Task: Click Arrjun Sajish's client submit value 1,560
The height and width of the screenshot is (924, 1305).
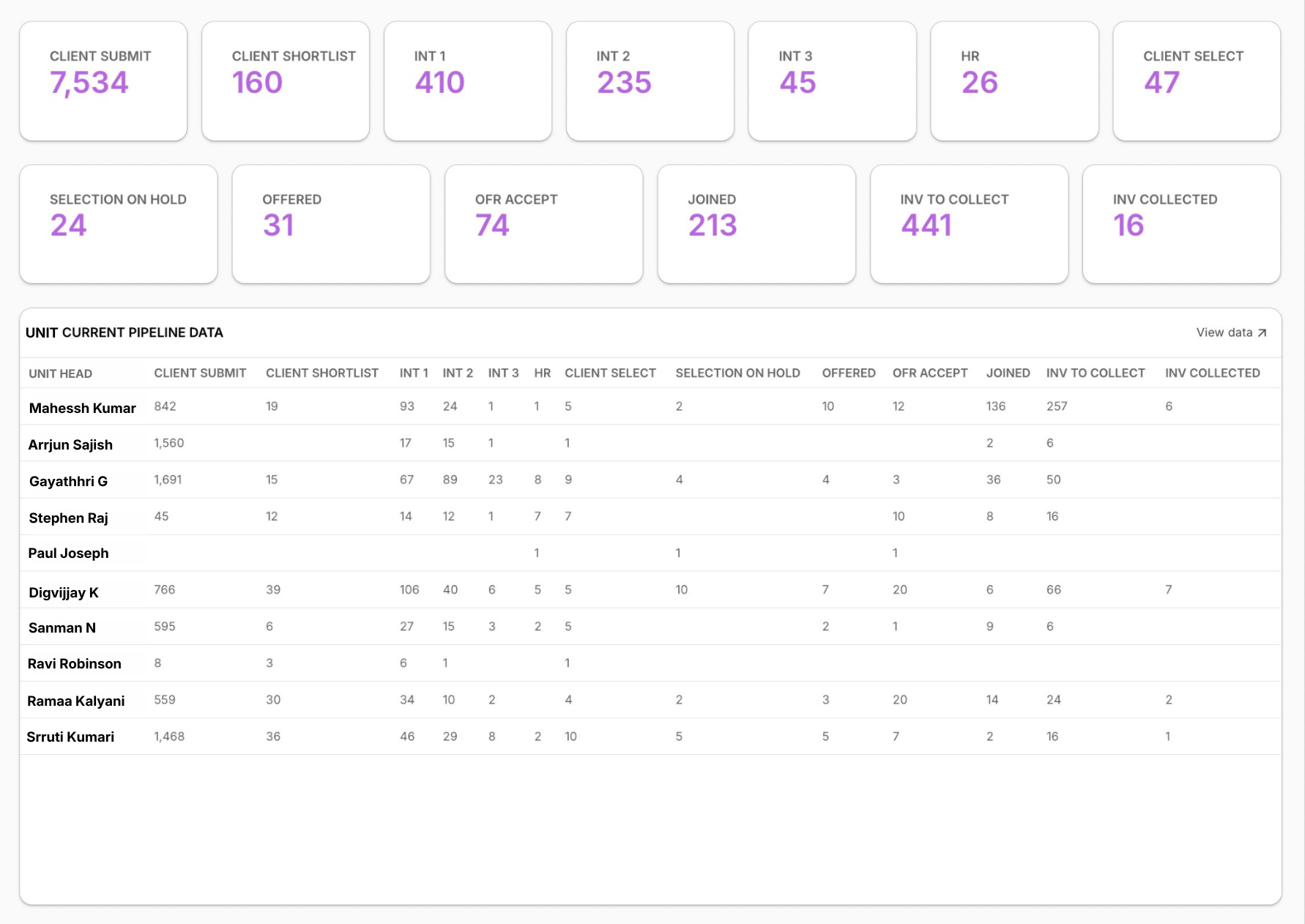Action: (169, 443)
